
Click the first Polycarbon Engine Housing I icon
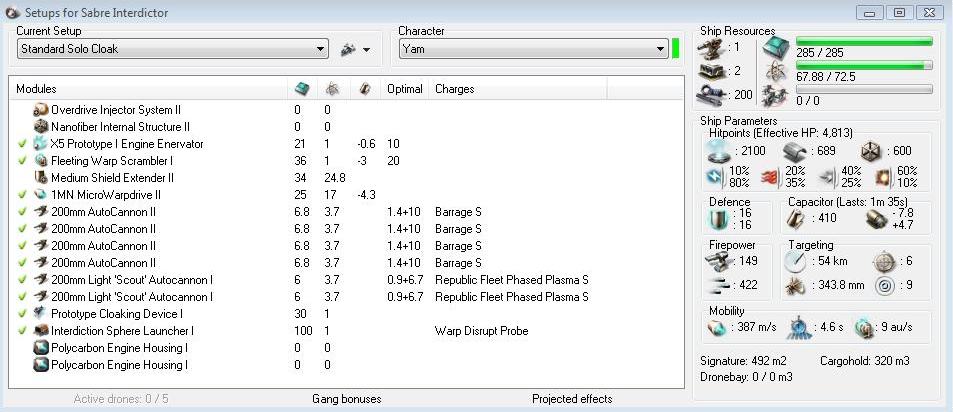[41, 348]
